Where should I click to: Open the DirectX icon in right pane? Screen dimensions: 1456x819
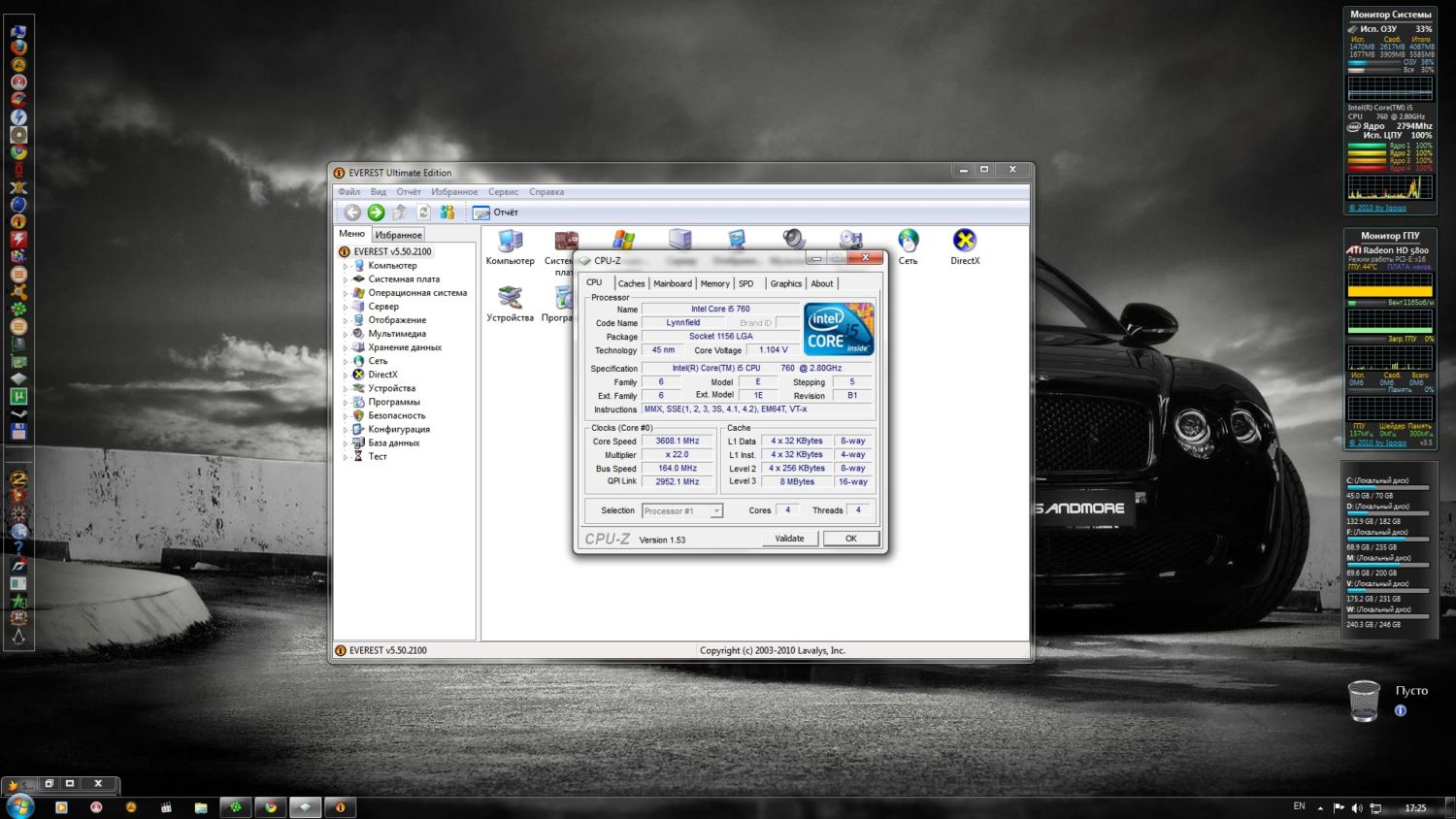965,246
